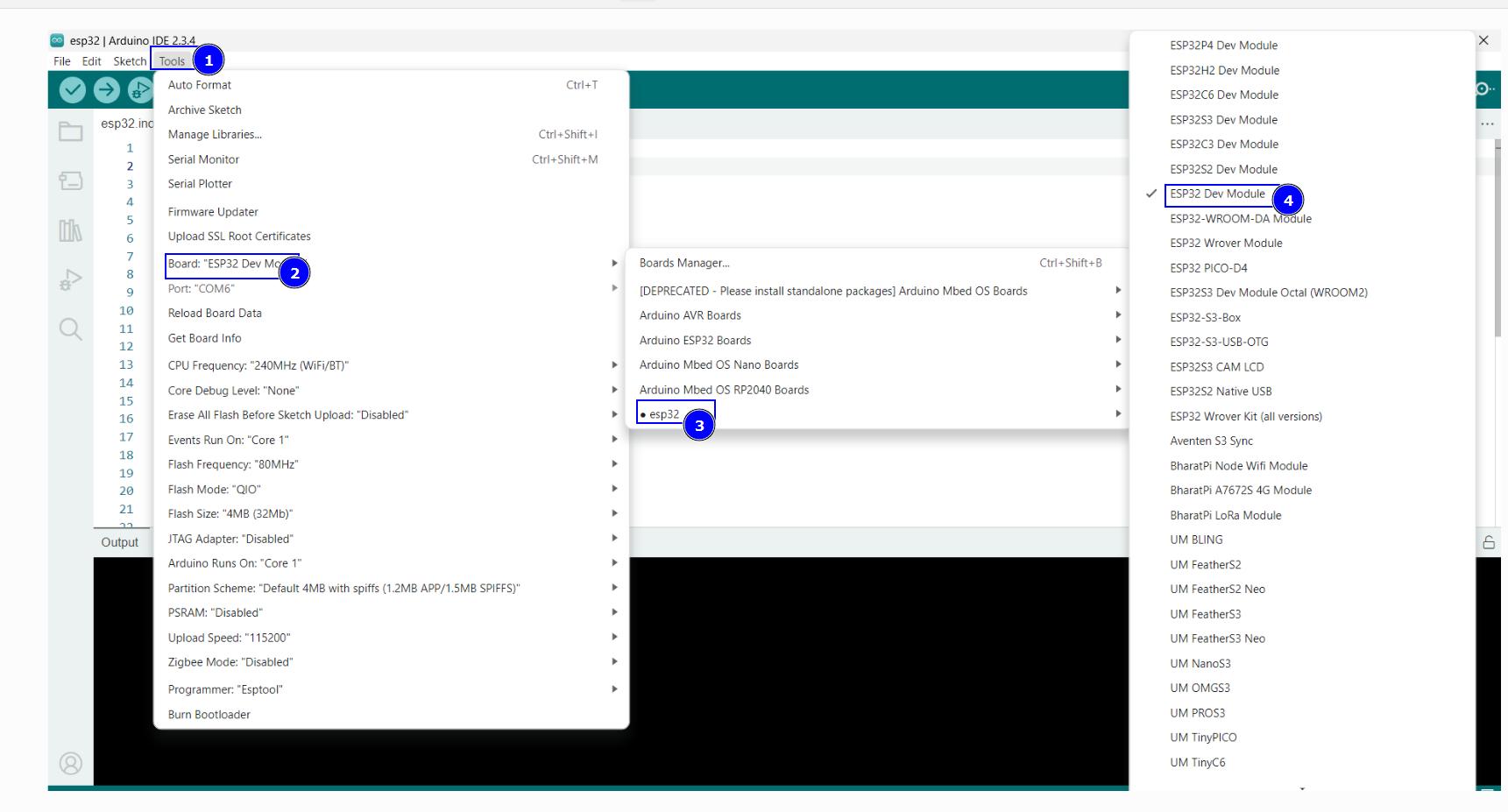Image resolution: width=1508 pixels, height=812 pixels.
Task: Click the board list scroll-down arrow
Action: [x=1302, y=789]
